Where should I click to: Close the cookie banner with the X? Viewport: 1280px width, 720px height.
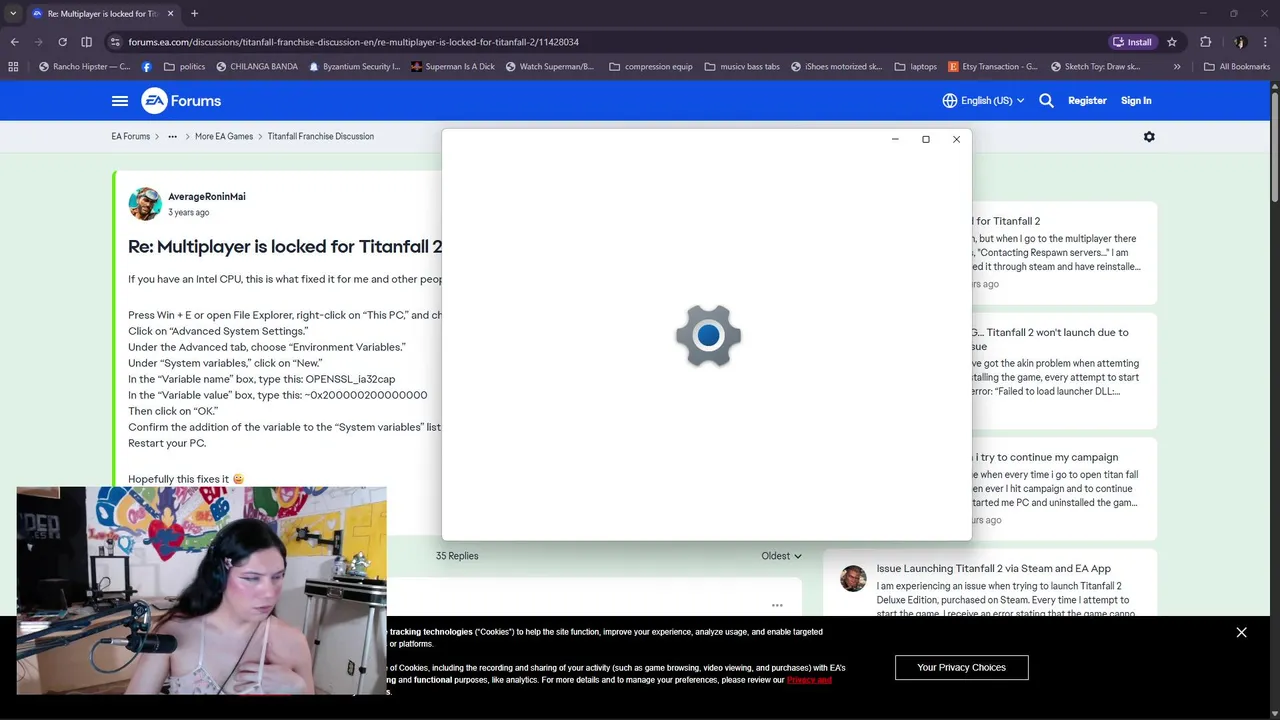(1241, 632)
